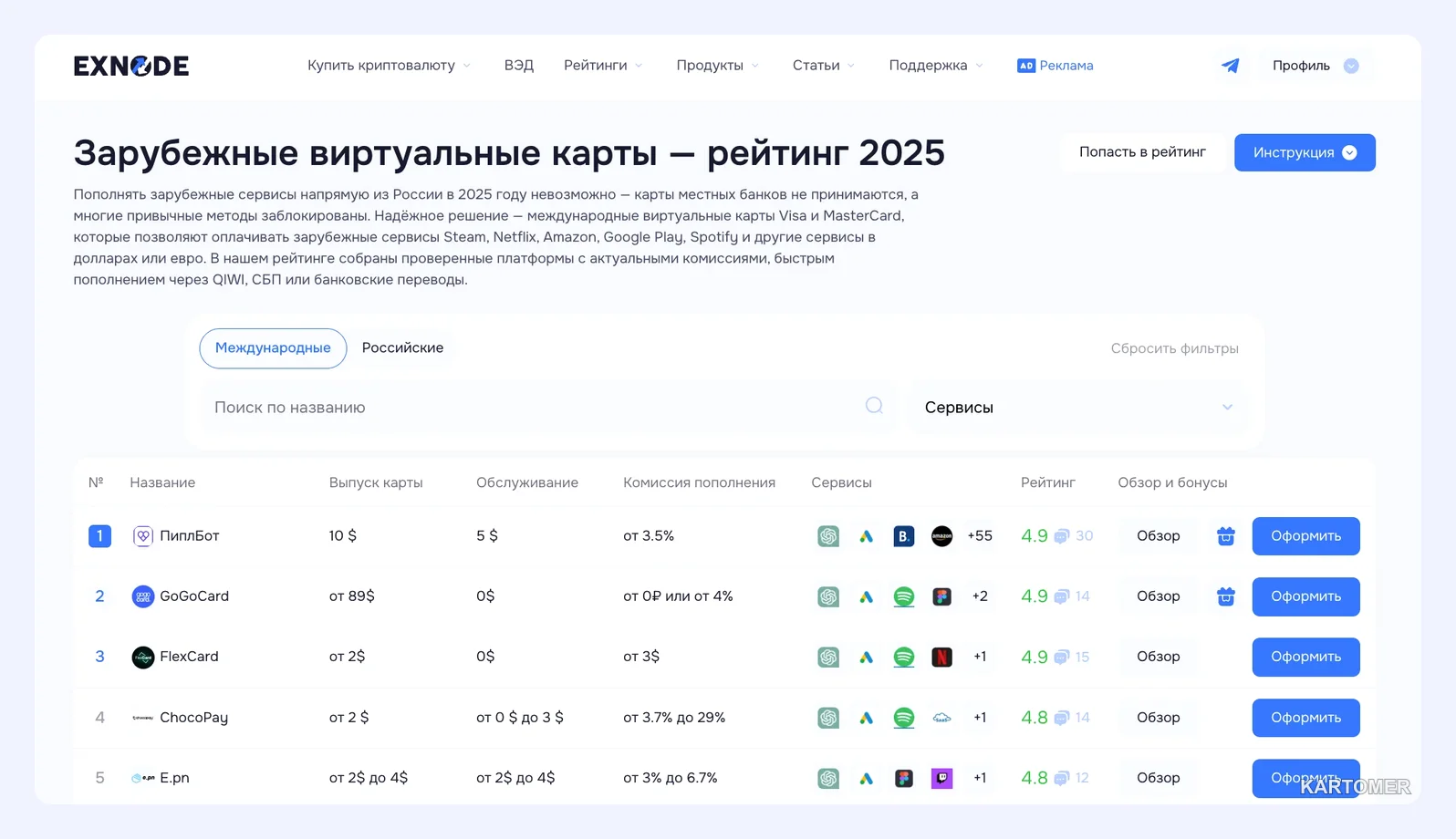Switch to the Российские tab
Screen dimensions: 1456x839
pyautogui.click(x=402, y=348)
